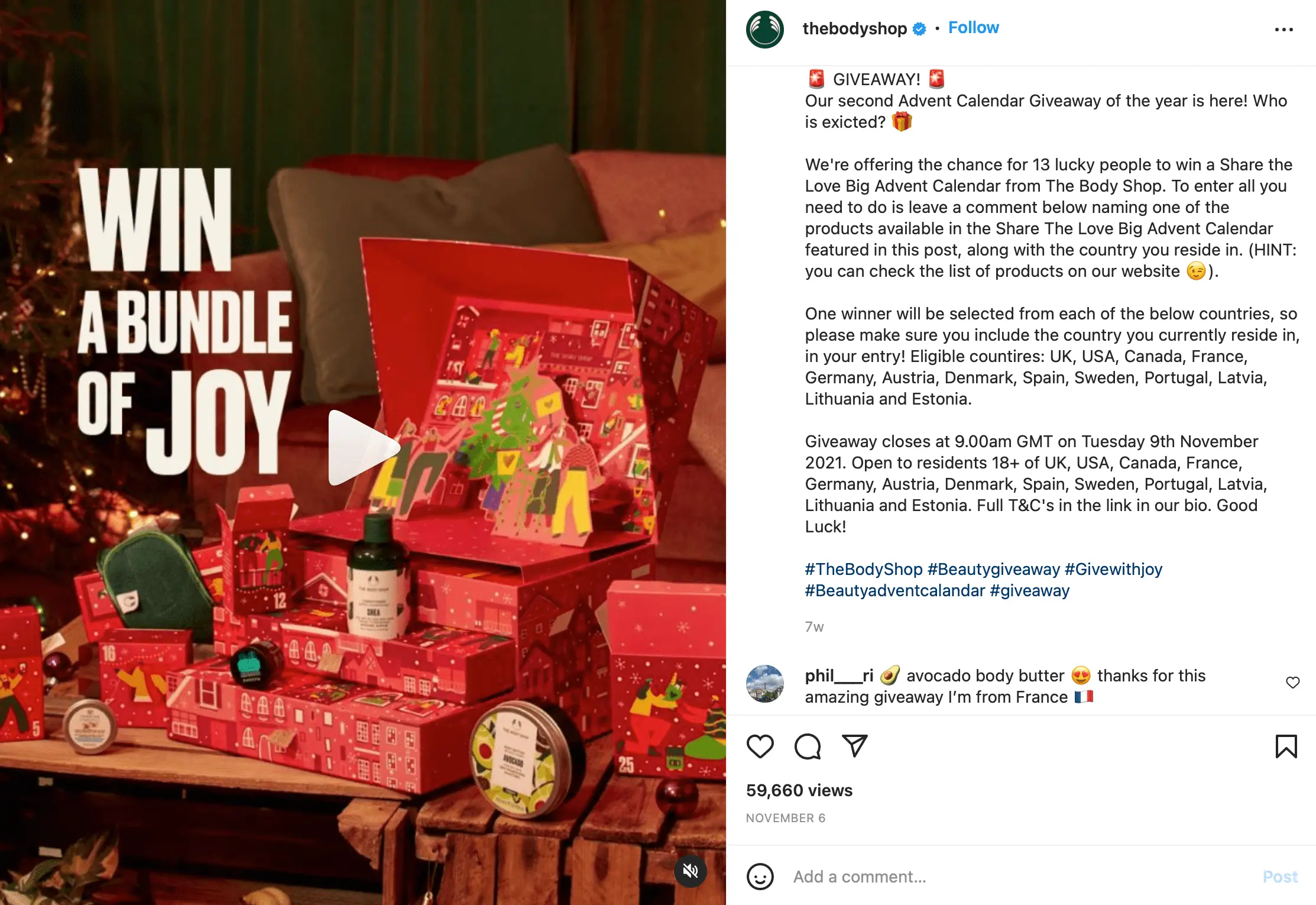Like the post with the heart icon
This screenshot has height=905, width=1316.
760,746
